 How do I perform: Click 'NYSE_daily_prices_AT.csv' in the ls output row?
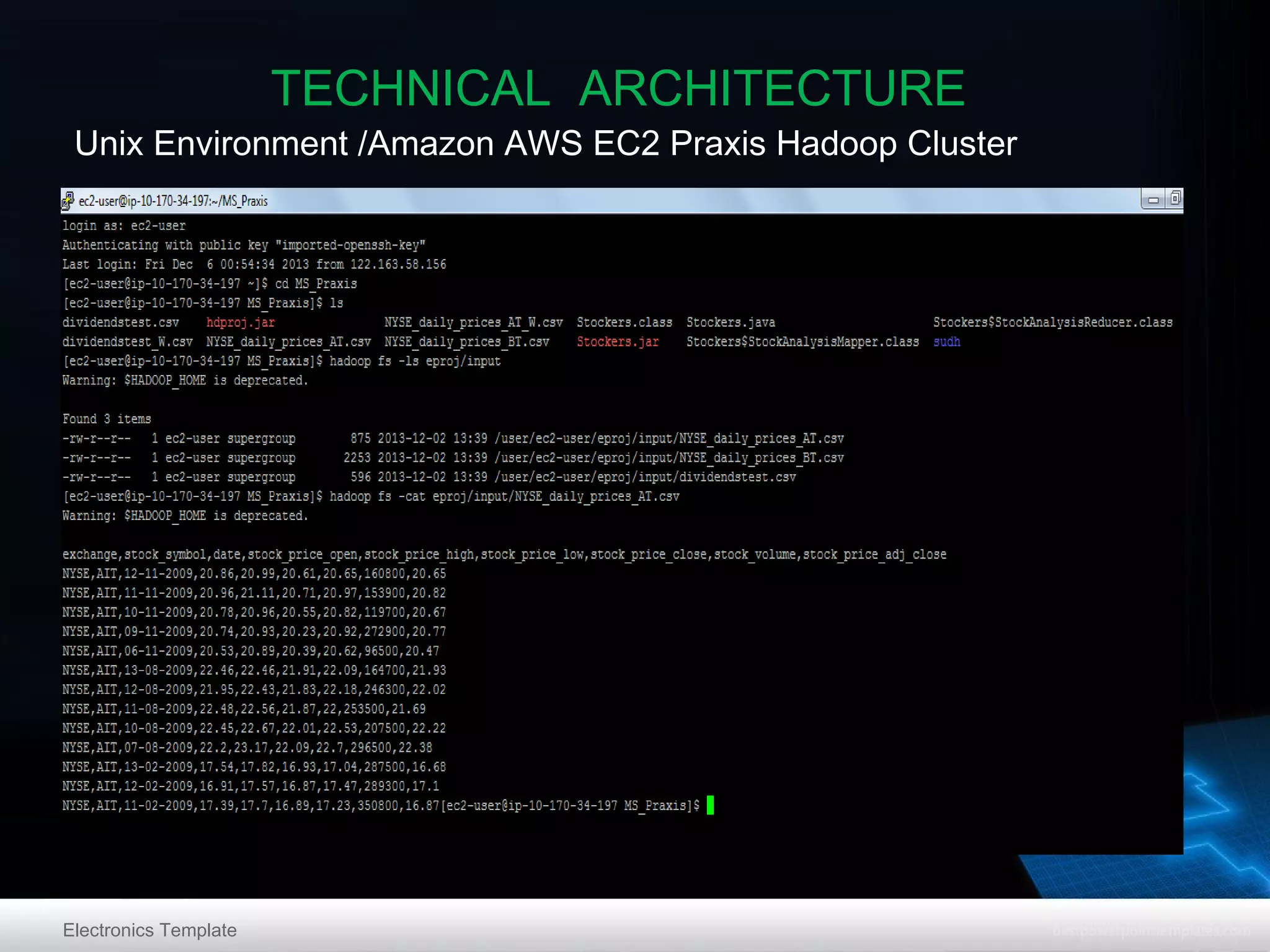[288, 342]
